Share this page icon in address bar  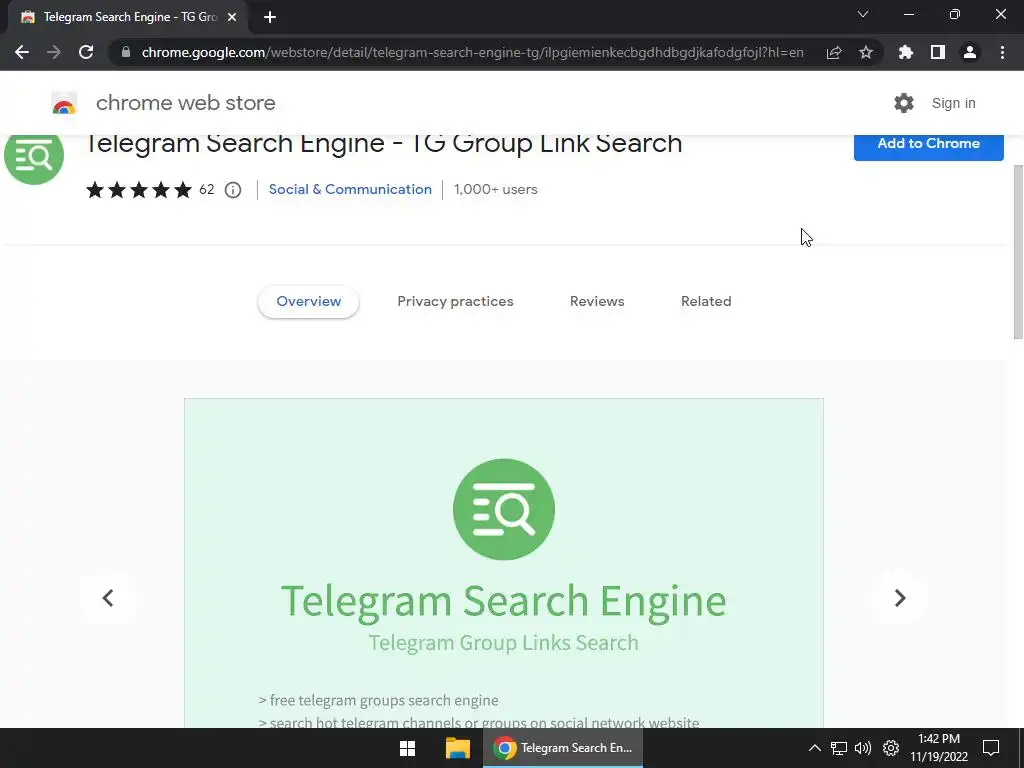click(834, 52)
